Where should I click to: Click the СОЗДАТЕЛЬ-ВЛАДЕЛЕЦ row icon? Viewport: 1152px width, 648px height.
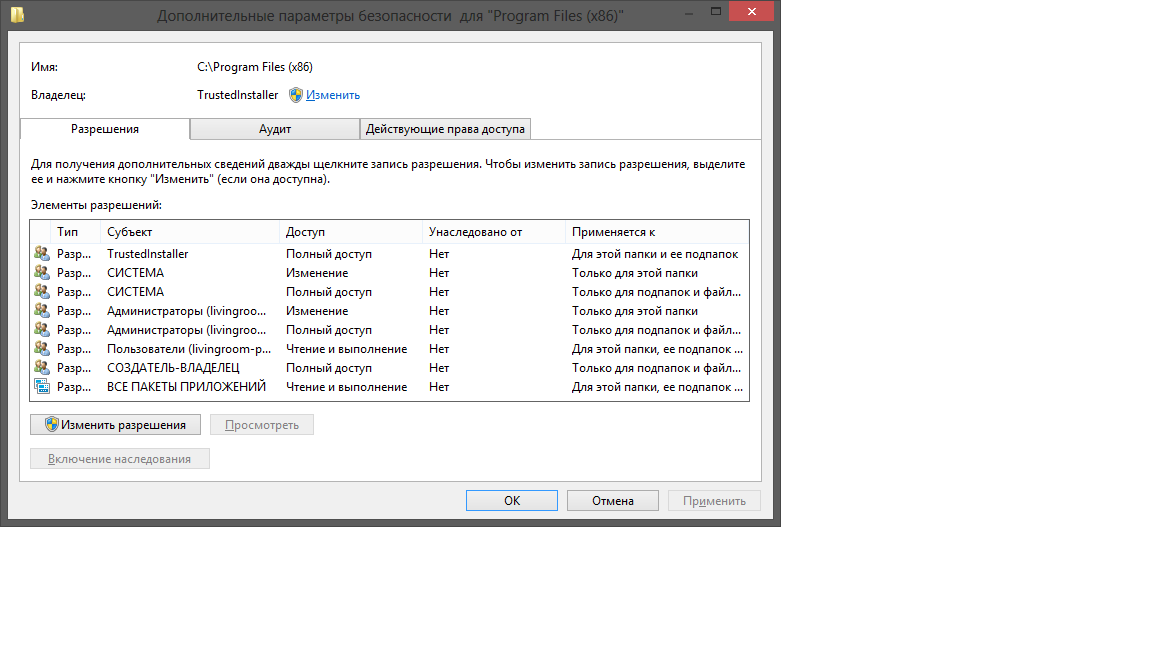[x=41, y=368]
